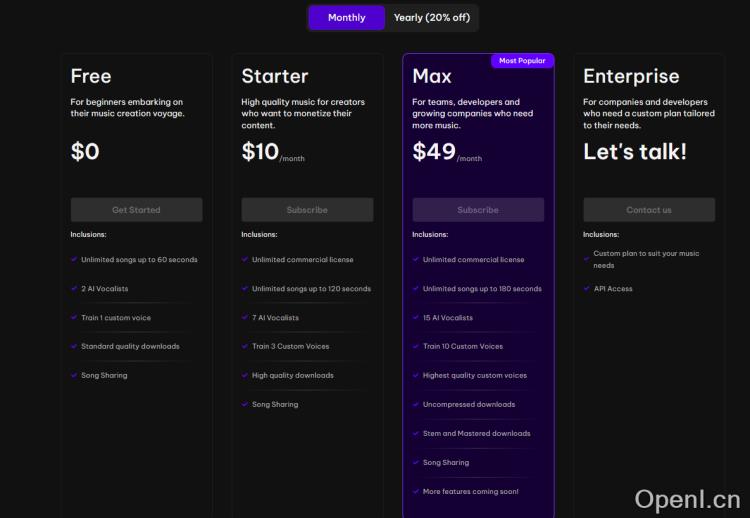This screenshot has width=750, height=518.
Task: Click More features coming soon text
Action: [470, 491]
